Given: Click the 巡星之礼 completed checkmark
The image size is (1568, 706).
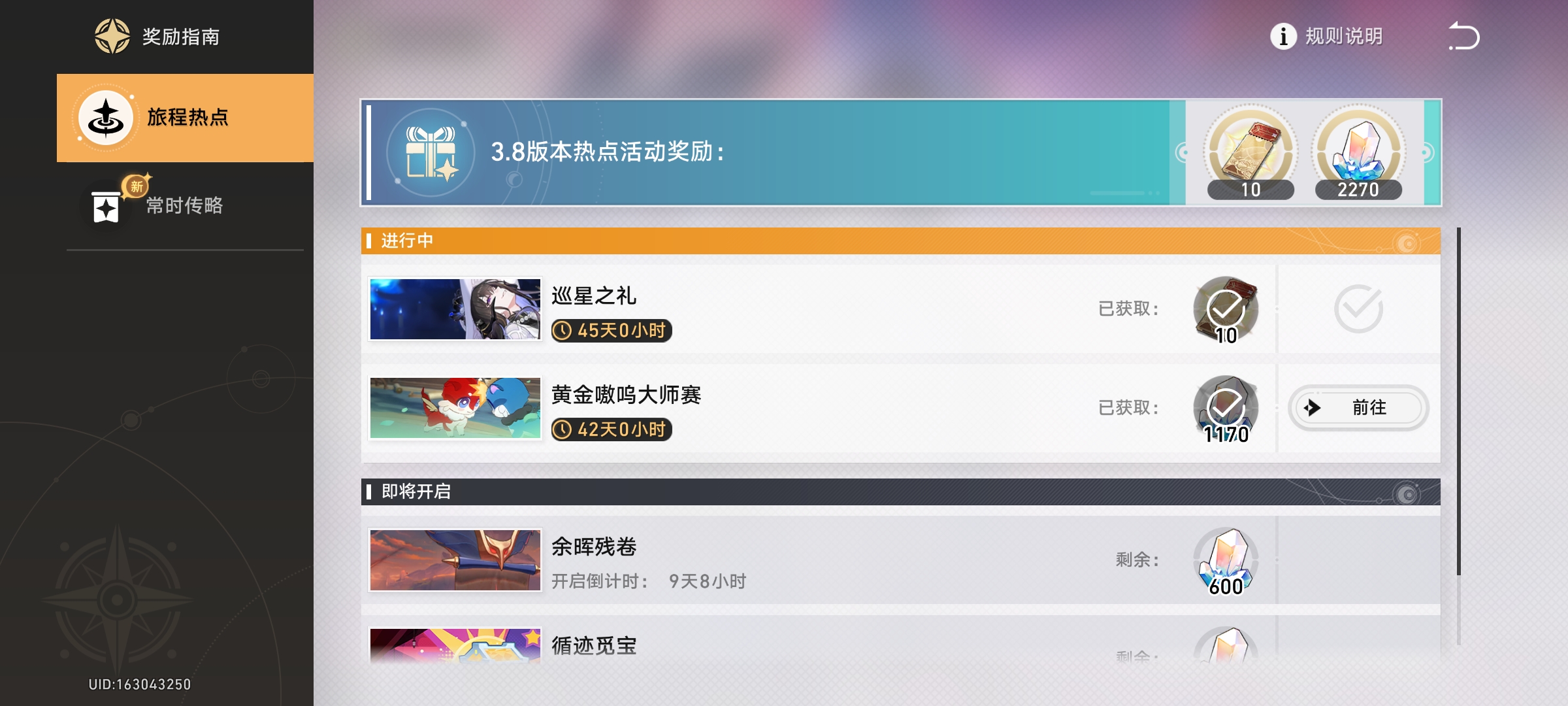Looking at the screenshot, I should [x=1358, y=309].
